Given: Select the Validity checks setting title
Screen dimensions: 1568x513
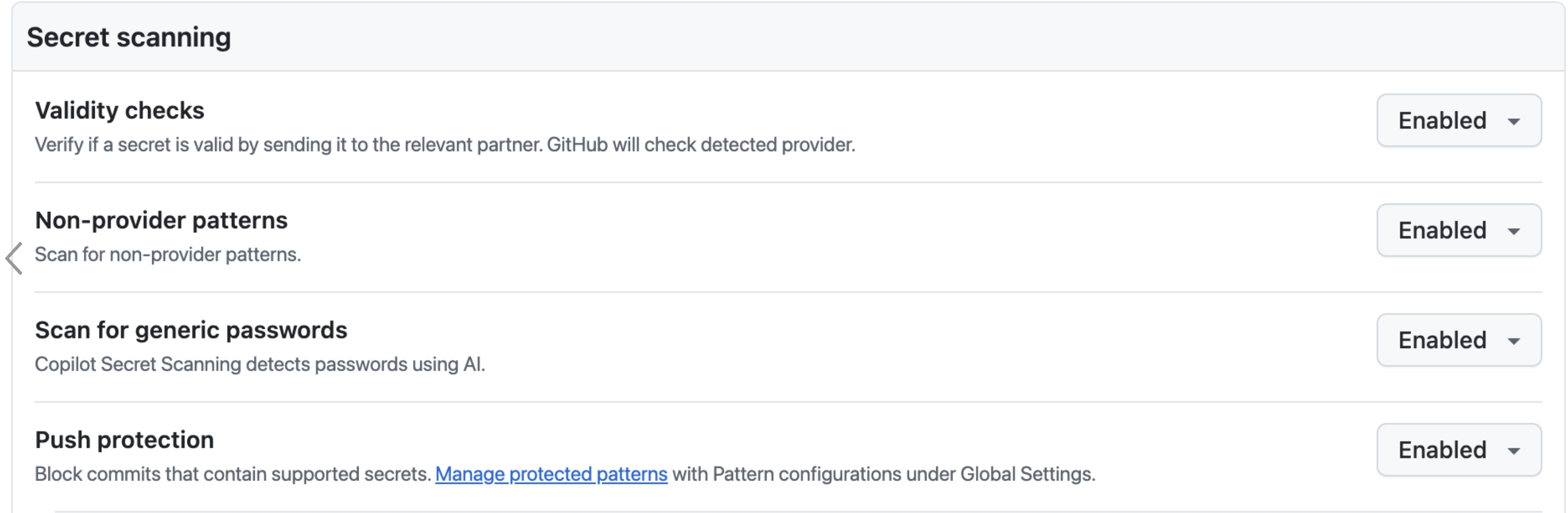Looking at the screenshot, I should click(119, 110).
